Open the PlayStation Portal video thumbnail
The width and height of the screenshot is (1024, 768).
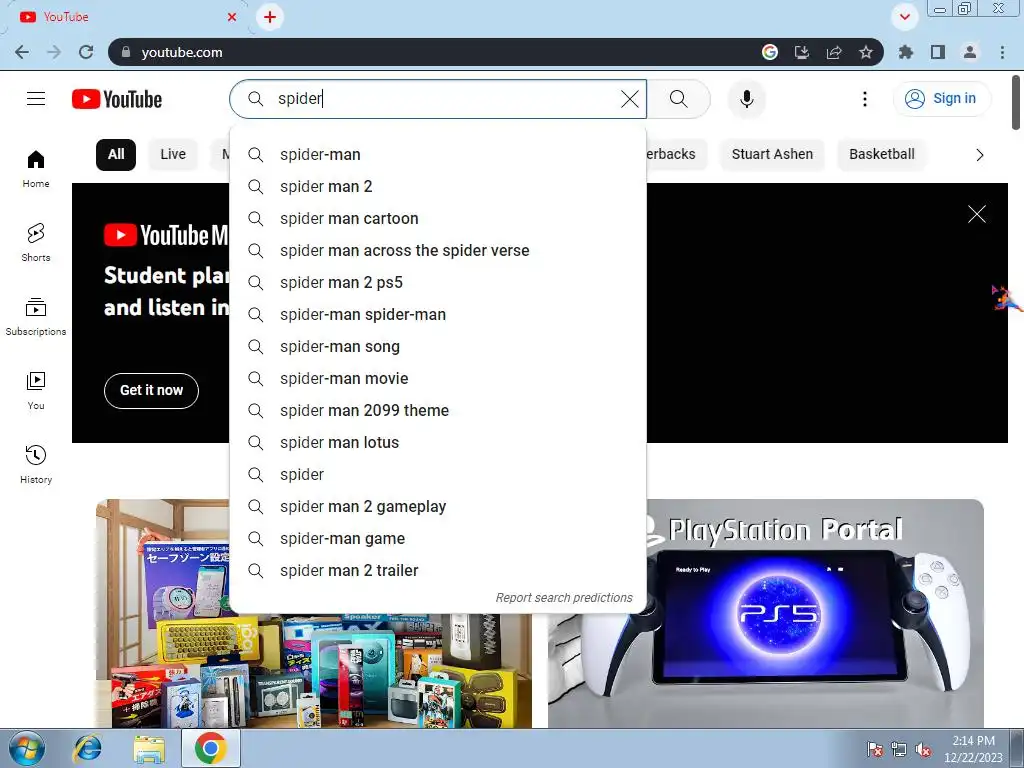tap(765, 614)
